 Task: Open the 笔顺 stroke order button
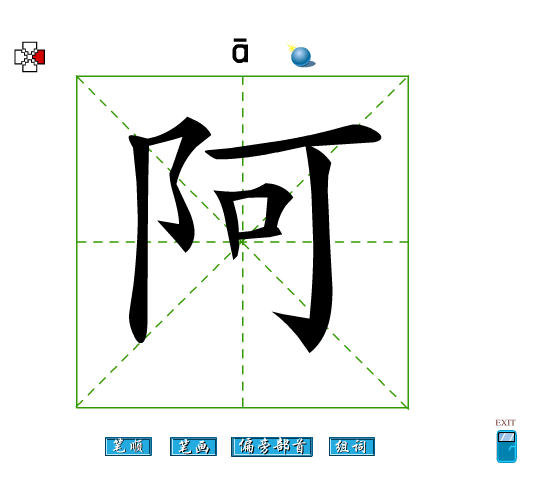point(128,447)
